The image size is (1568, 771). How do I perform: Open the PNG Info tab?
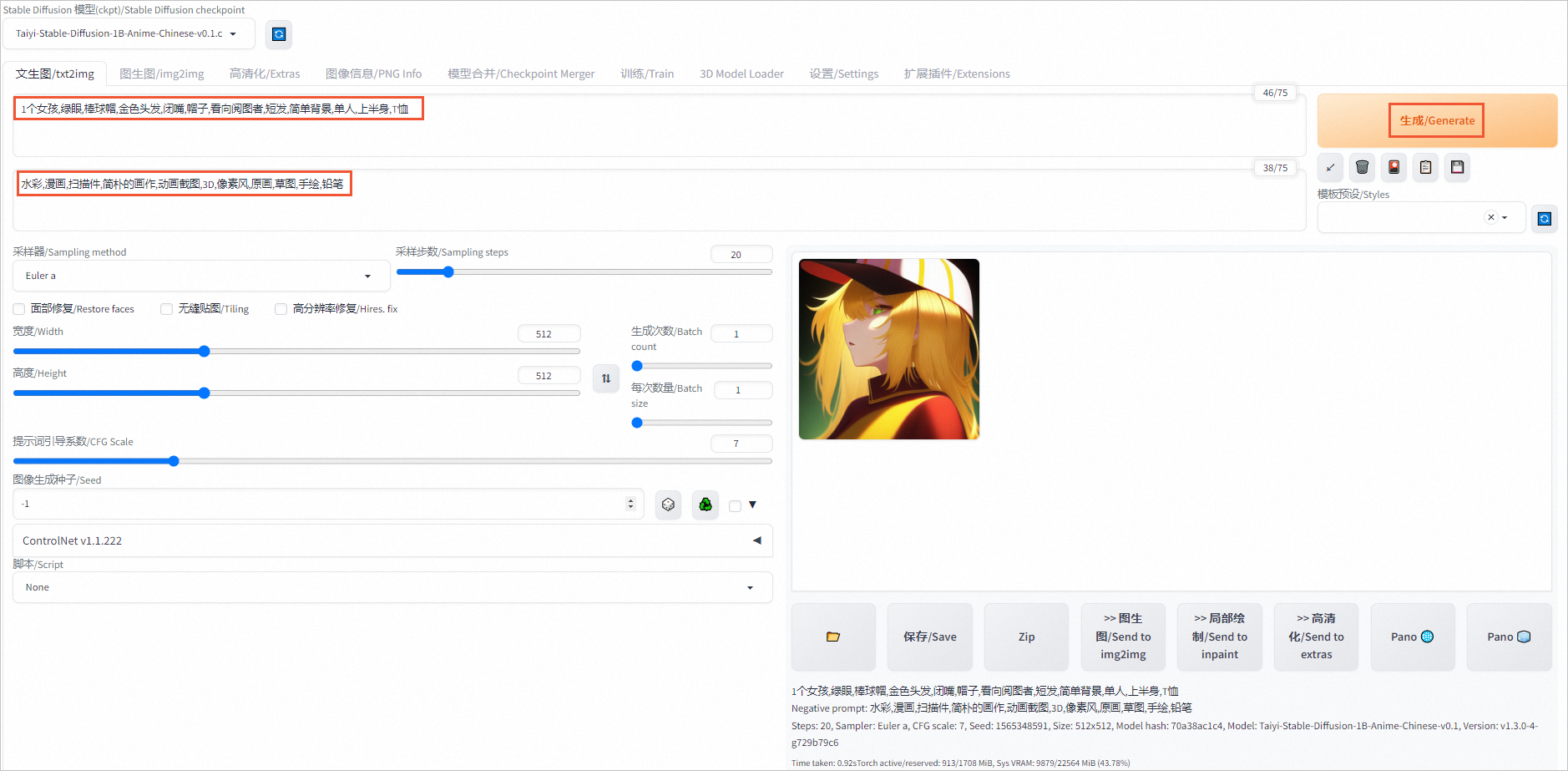coord(373,74)
